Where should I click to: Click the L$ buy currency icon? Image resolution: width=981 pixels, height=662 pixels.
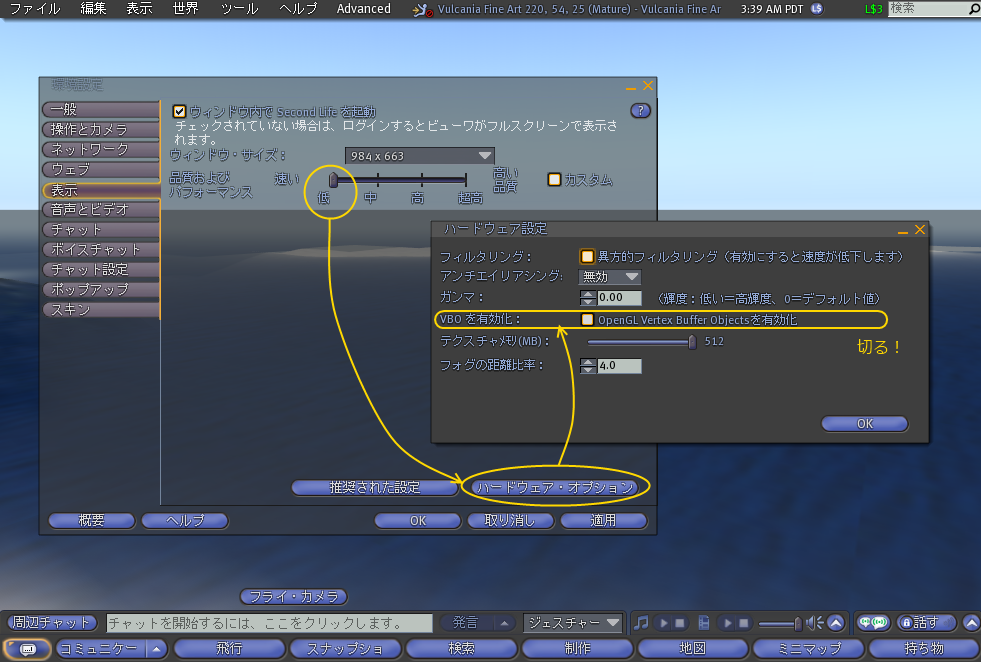(x=817, y=9)
